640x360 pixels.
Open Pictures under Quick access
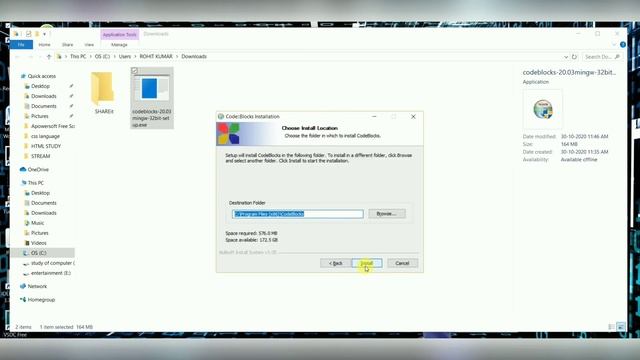[x=40, y=116]
